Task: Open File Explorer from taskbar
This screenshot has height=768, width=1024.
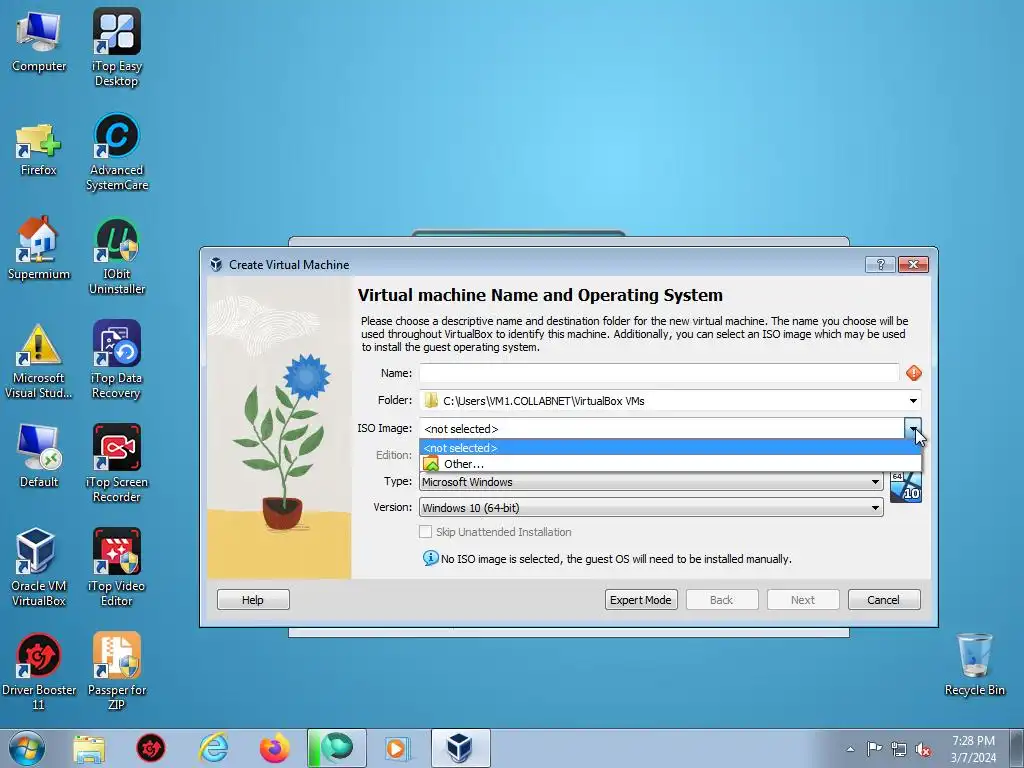Action: [x=89, y=748]
